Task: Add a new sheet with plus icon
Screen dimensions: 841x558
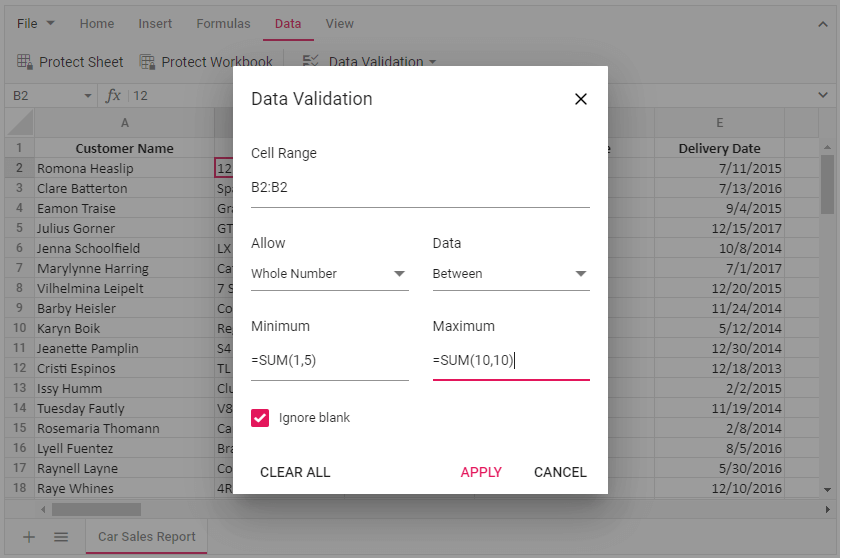Action: (x=29, y=537)
